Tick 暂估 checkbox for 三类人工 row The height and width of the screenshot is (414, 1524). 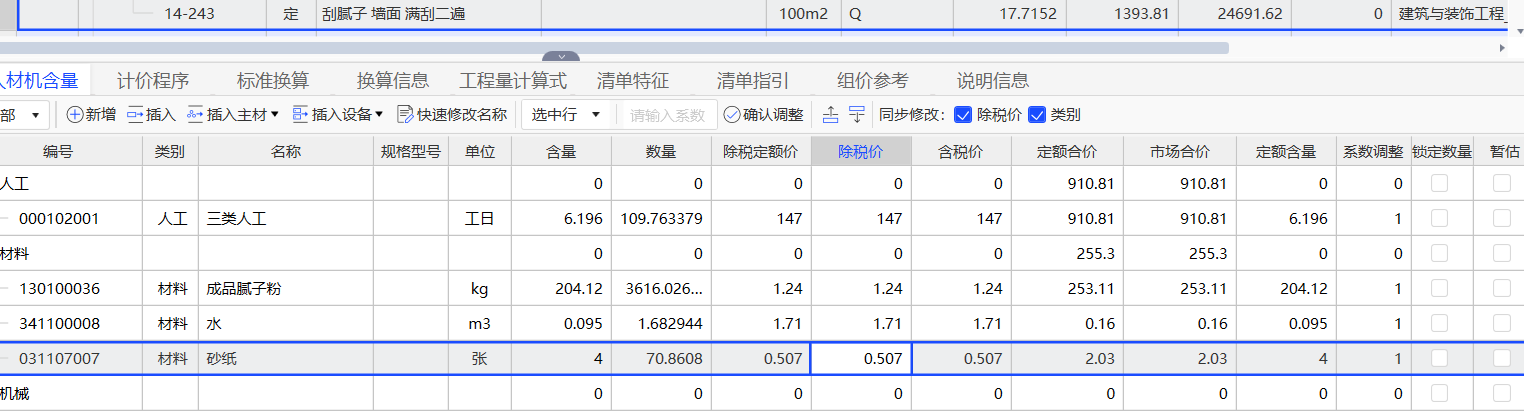pyautogui.click(x=1502, y=218)
